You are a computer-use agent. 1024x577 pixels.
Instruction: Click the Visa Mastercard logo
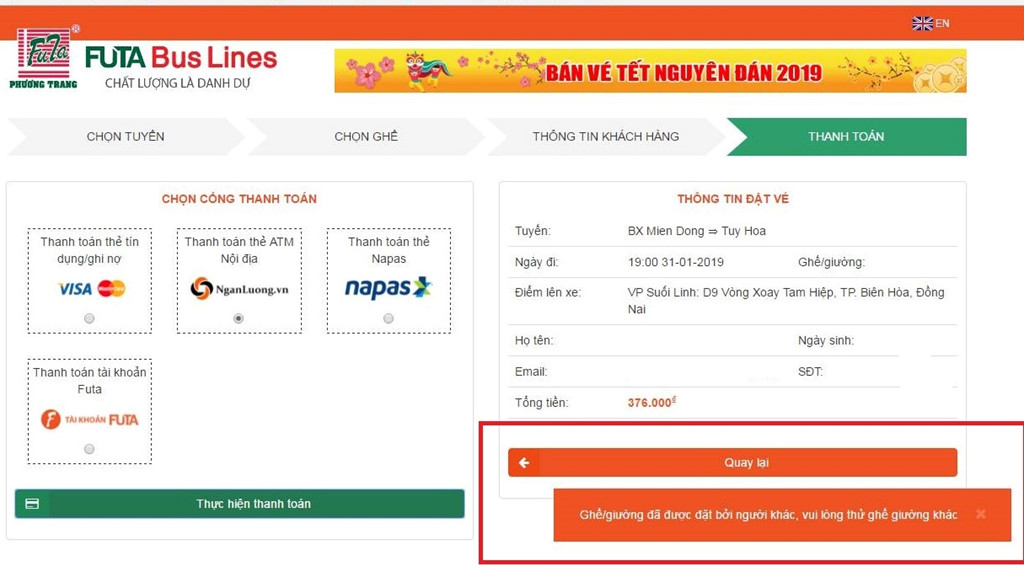tap(91, 288)
